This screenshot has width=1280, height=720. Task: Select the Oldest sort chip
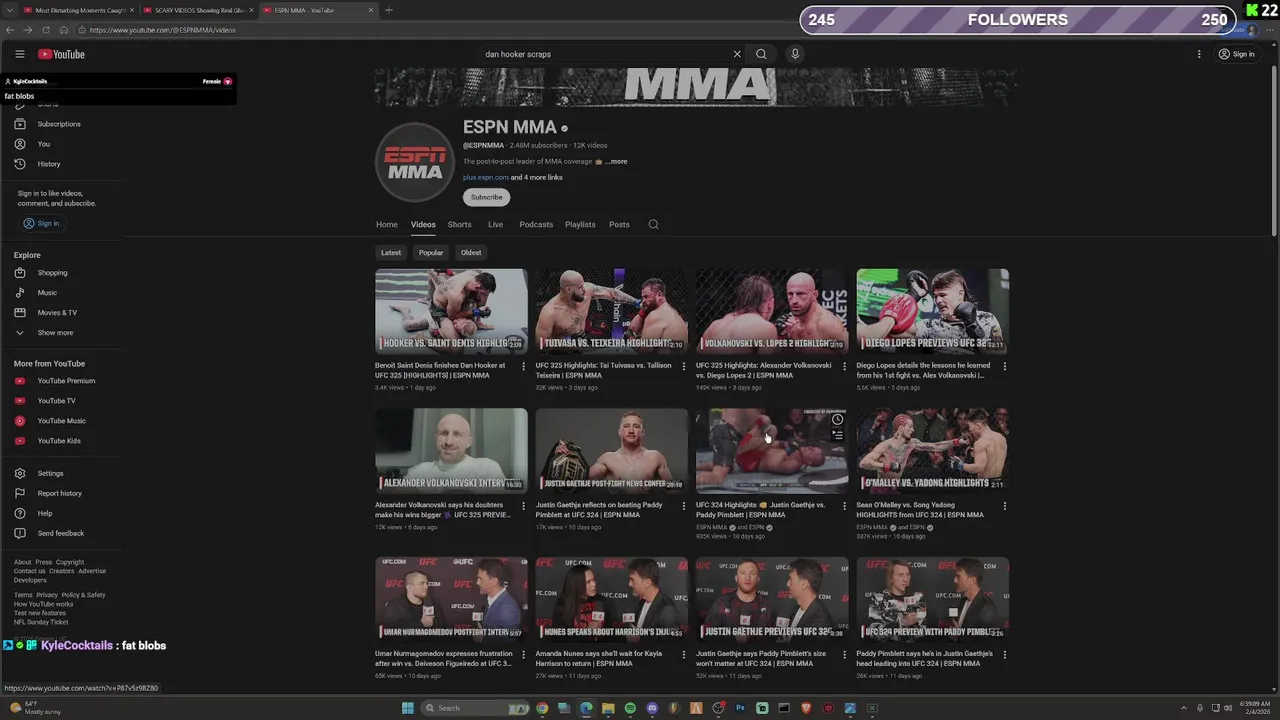tap(471, 252)
